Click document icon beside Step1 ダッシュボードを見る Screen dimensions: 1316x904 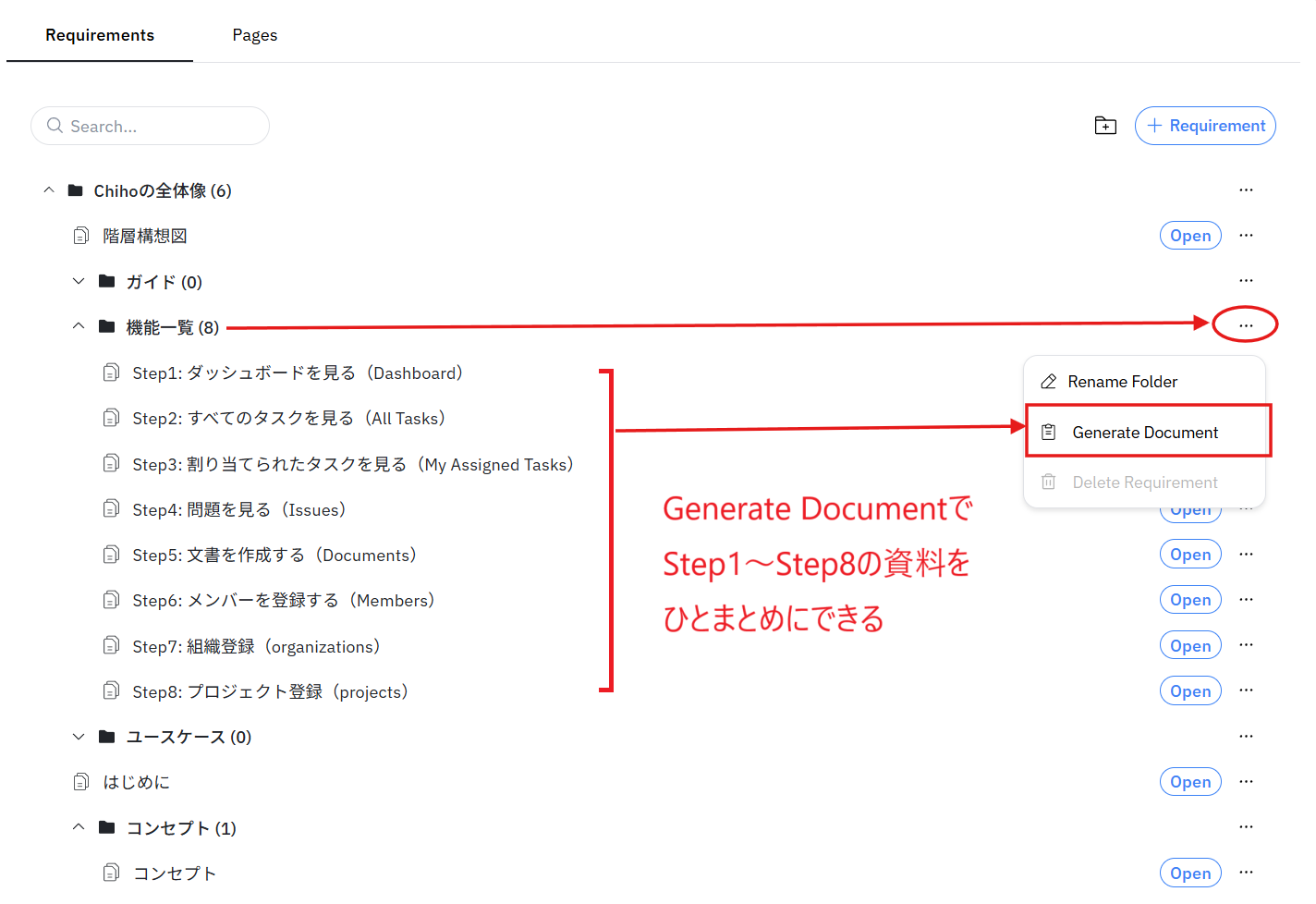111,373
